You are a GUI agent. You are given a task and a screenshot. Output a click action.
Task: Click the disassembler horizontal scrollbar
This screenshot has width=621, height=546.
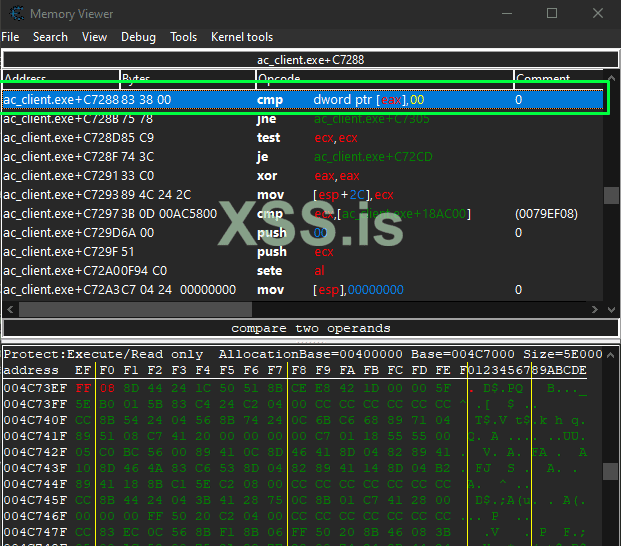coord(300,309)
